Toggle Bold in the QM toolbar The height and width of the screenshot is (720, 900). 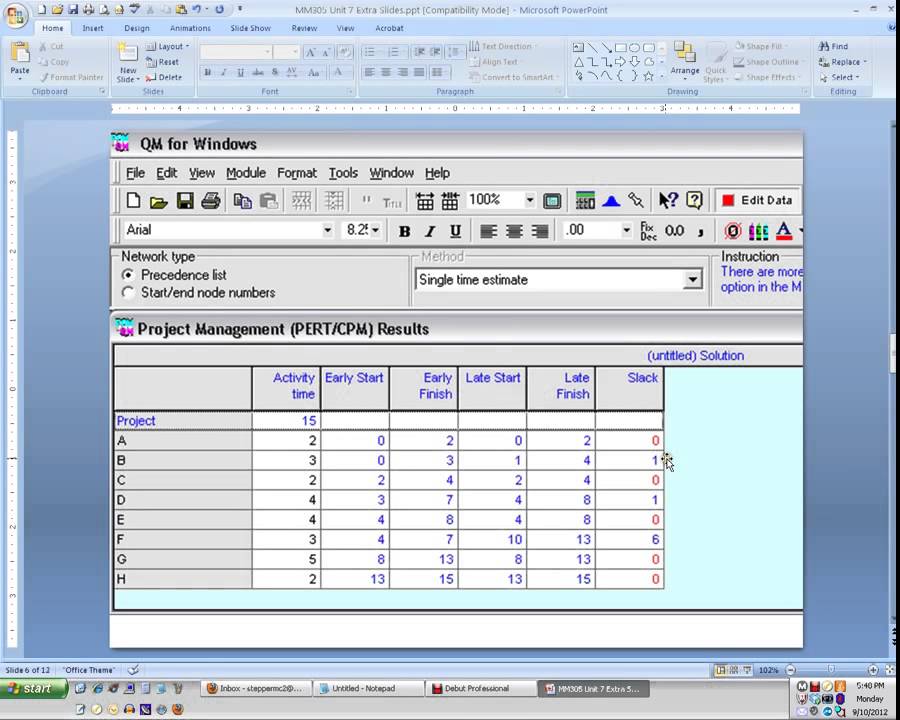point(404,231)
